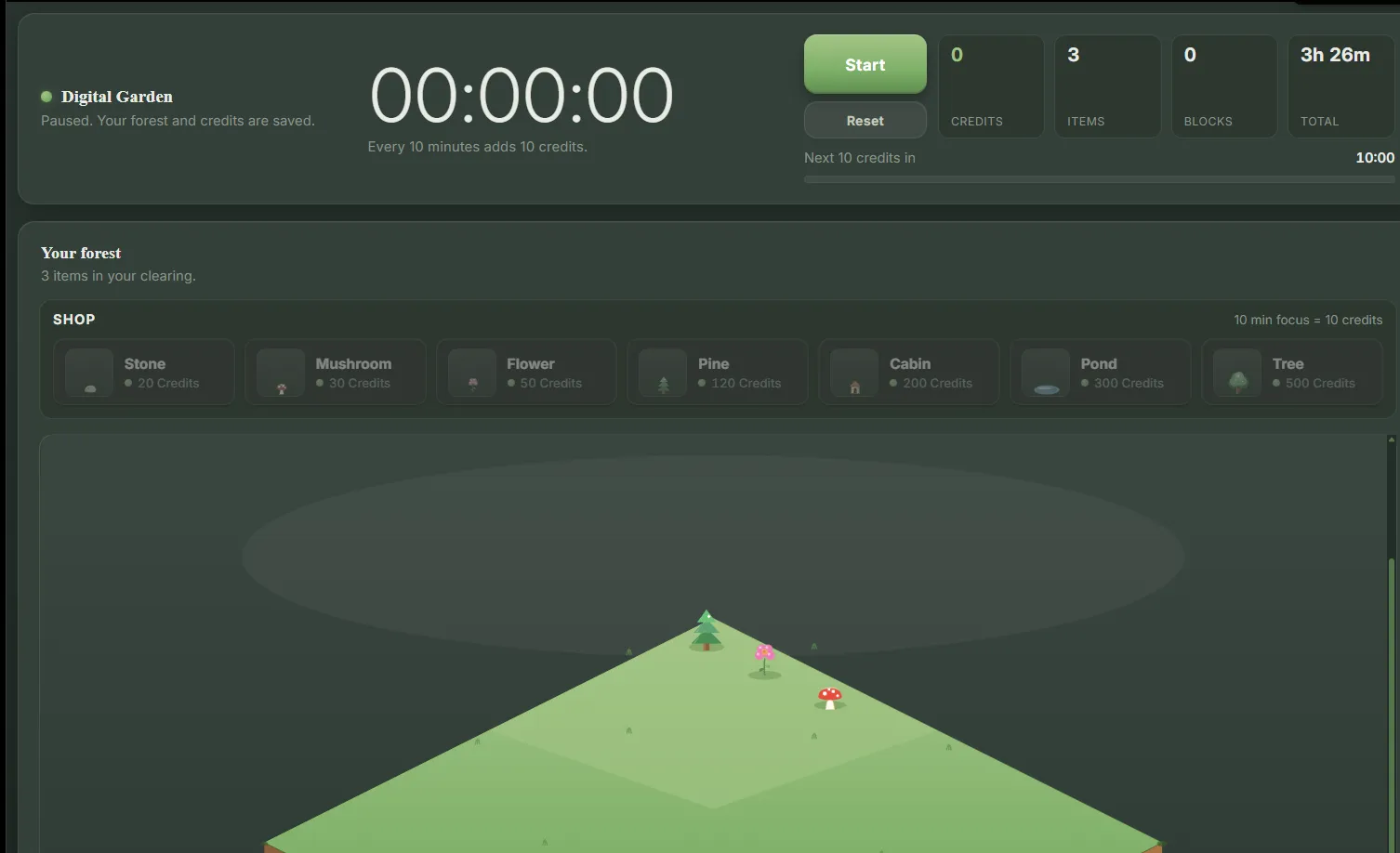Click the '10 min focus = 10 credits' text
This screenshot has height=853, width=1400.
click(1308, 320)
